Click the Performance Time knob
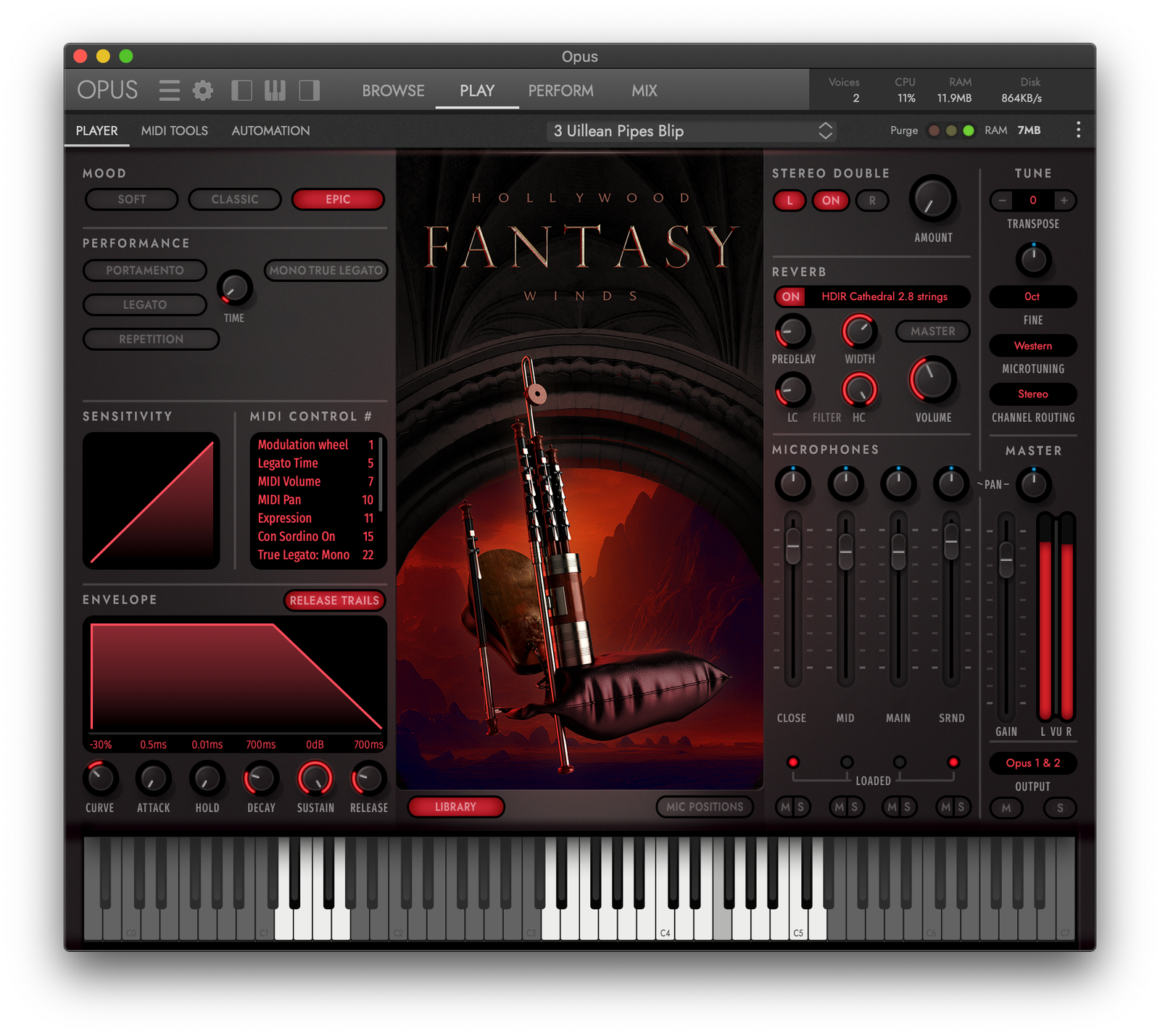 tap(234, 289)
